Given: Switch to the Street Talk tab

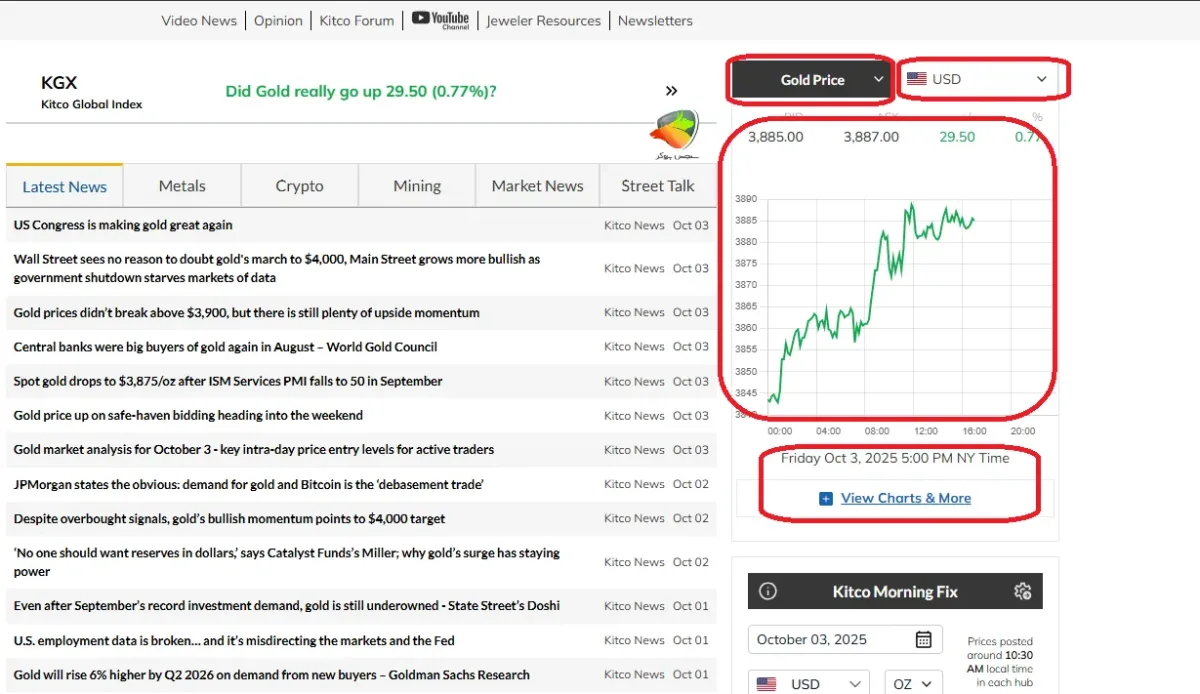Looking at the screenshot, I should click(x=658, y=186).
